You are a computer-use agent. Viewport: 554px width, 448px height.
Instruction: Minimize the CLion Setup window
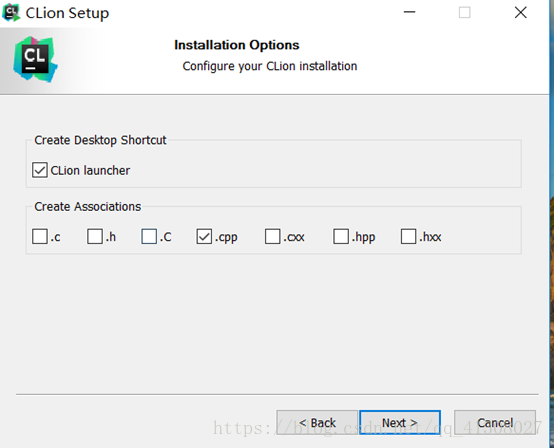409,12
